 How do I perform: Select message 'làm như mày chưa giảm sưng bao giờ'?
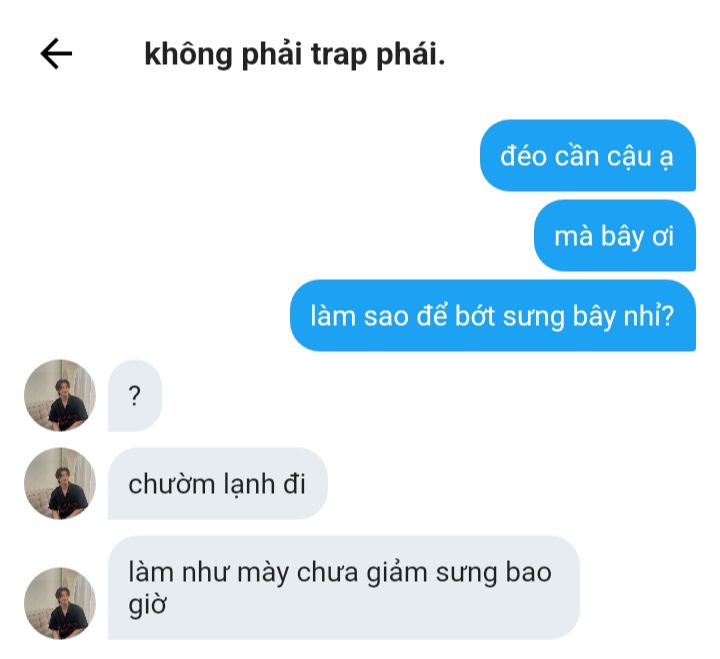[343, 587]
